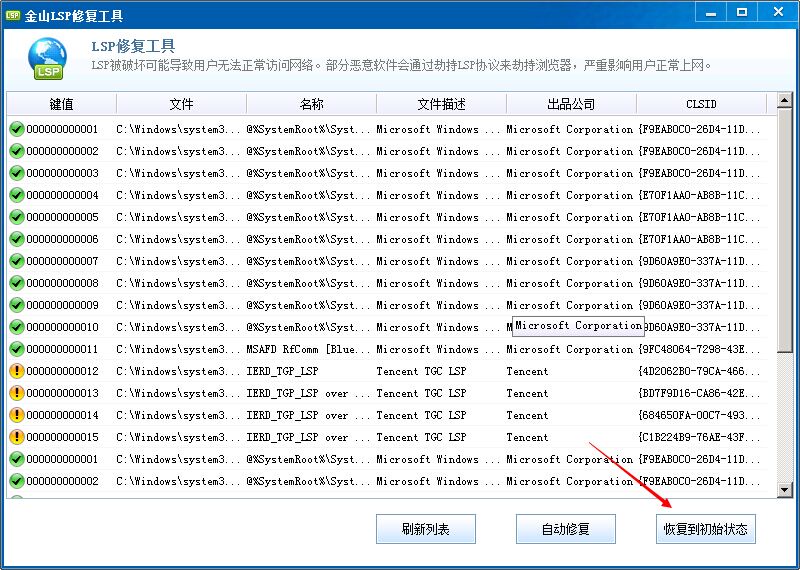800x570 pixels.
Task: Click the 刷新列表 button
Action: pos(426,529)
